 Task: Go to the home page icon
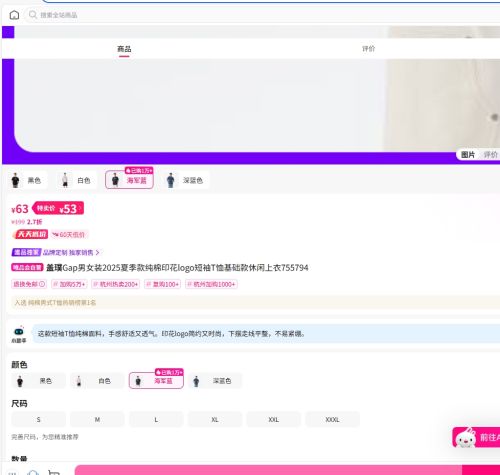tap(14, 15)
